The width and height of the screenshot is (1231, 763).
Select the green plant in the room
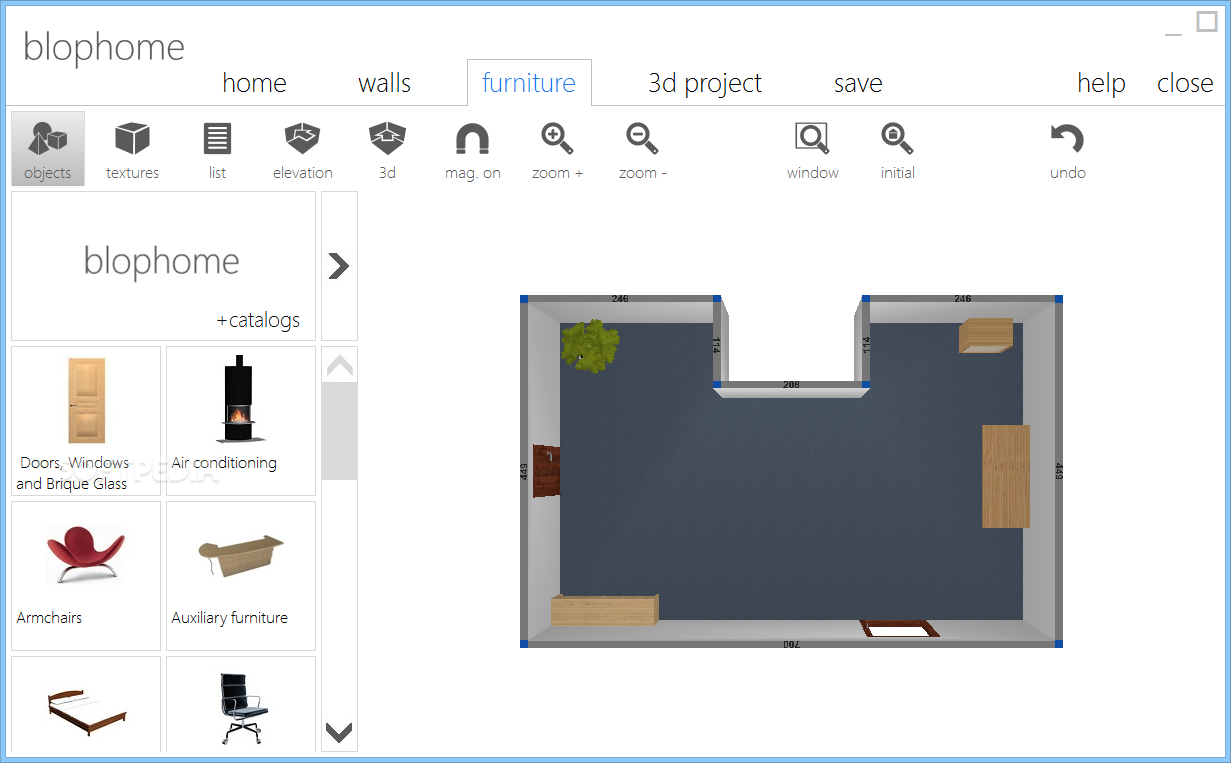(590, 345)
